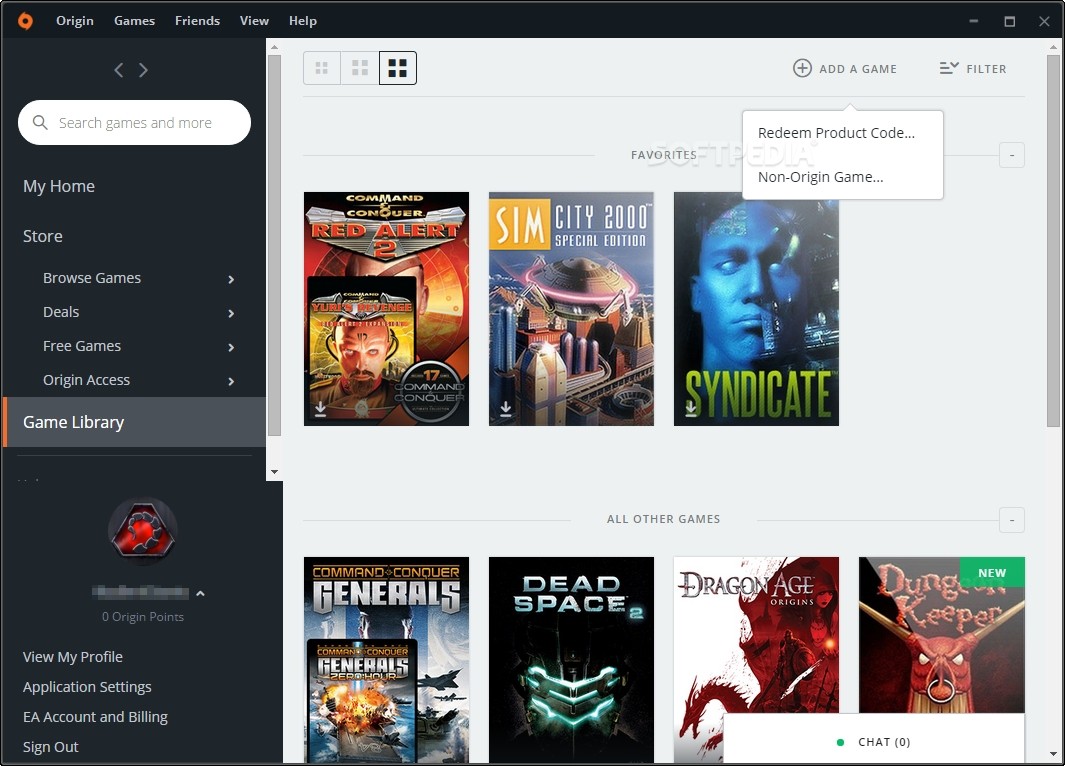This screenshot has width=1065, height=766.
Task: Go forward with the right arrow
Action: (x=143, y=70)
